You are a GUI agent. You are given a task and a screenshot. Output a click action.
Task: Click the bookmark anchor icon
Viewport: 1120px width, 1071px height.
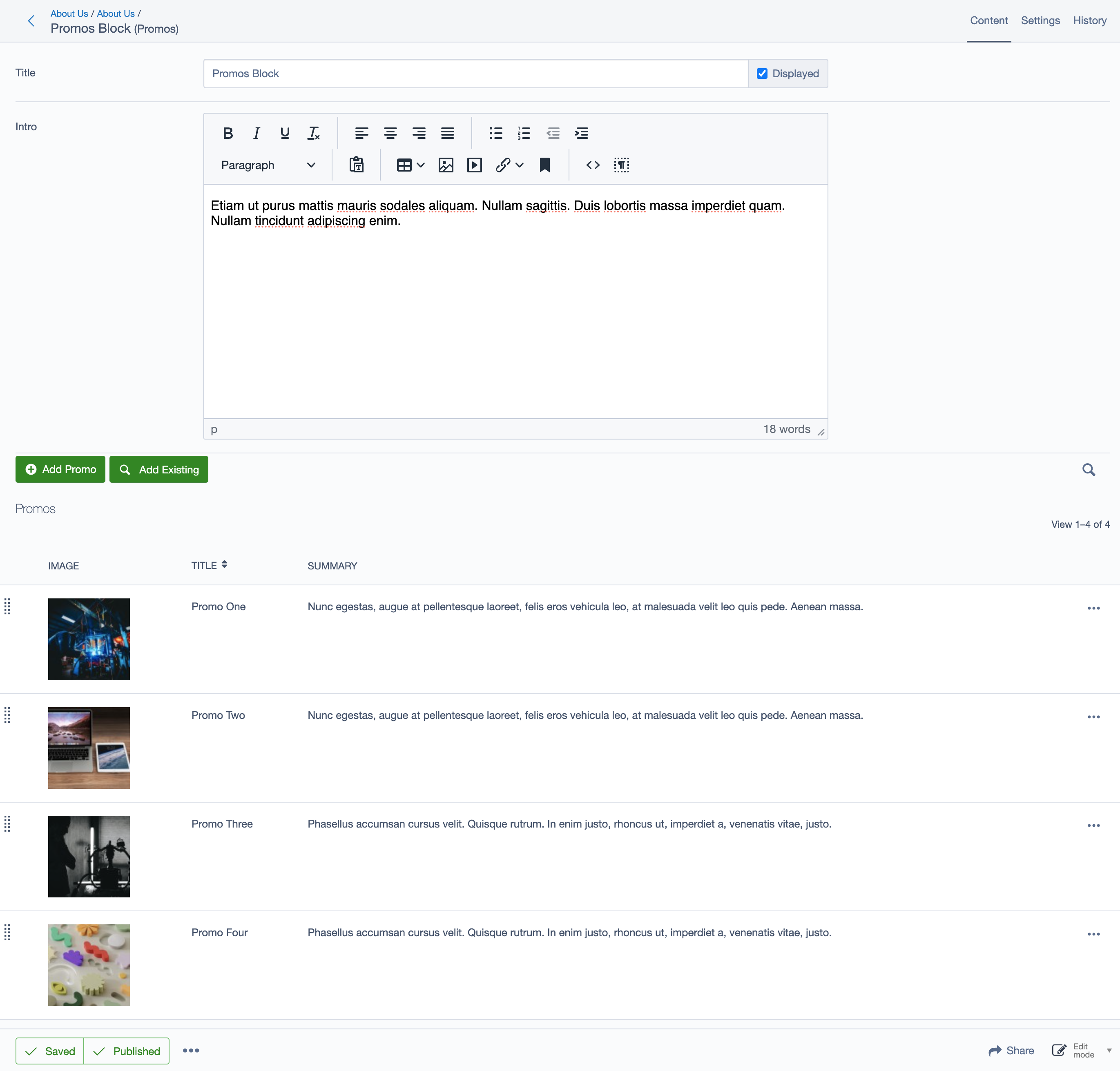(544, 165)
